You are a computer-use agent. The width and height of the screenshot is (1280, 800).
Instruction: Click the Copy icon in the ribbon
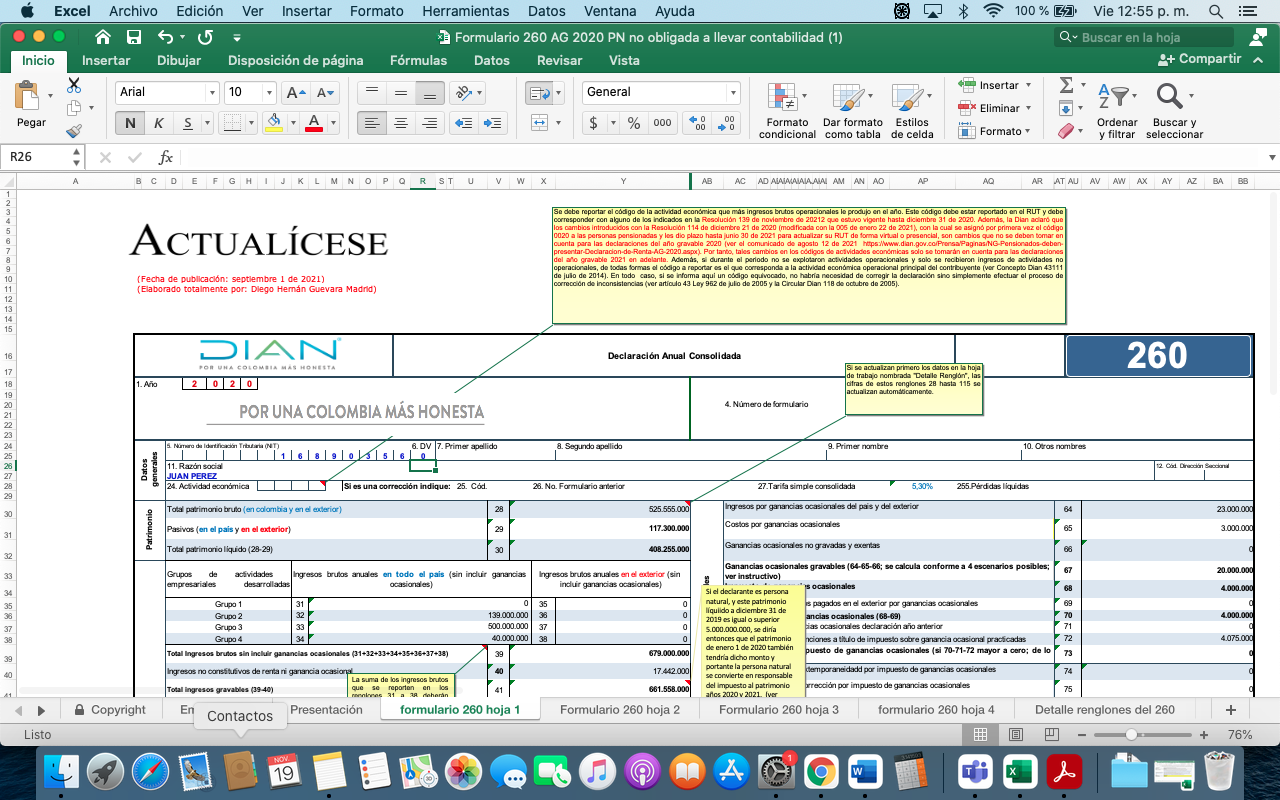pos(74,108)
